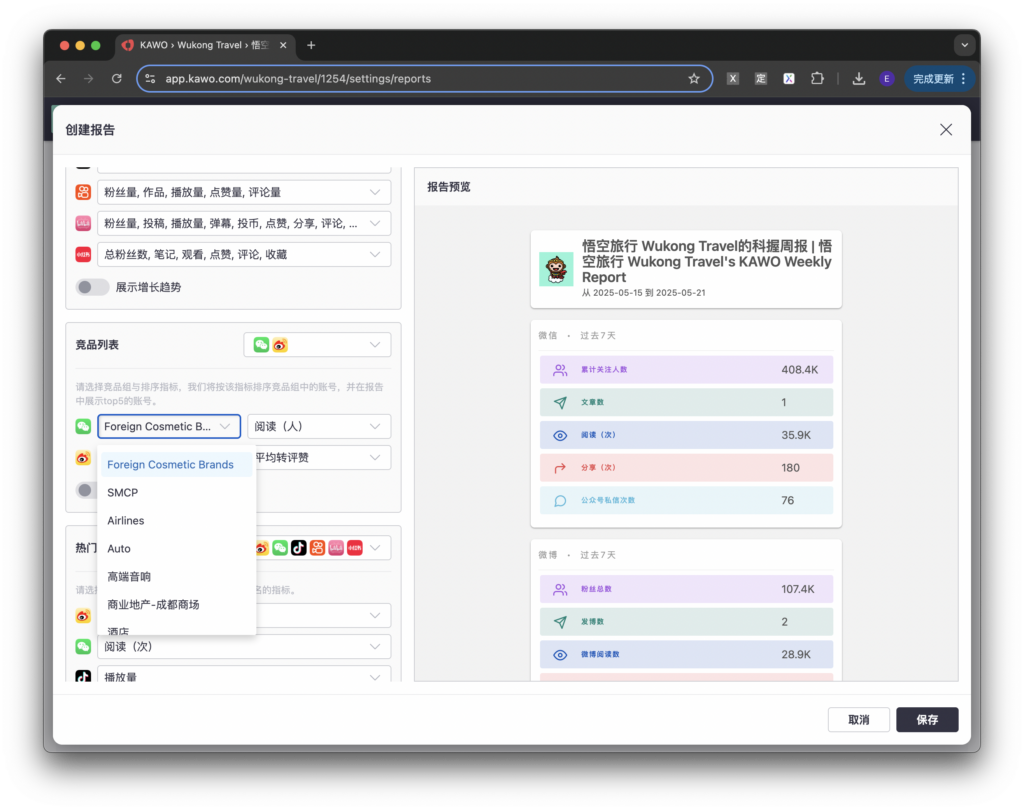The width and height of the screenshot is (1024, 810).
Task: Pick 高端音响 from the group options
Action: [x=129, y=577]
